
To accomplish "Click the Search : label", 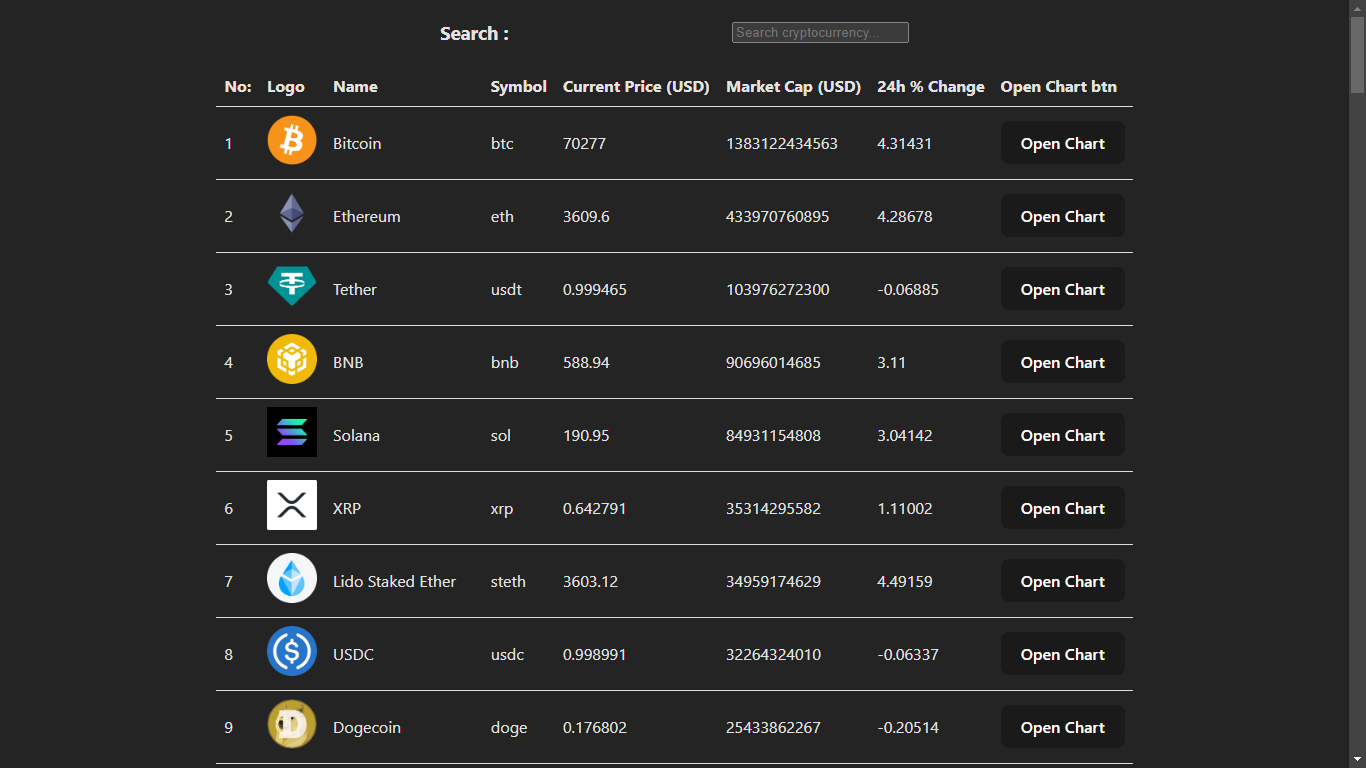I will click(474, 34).
